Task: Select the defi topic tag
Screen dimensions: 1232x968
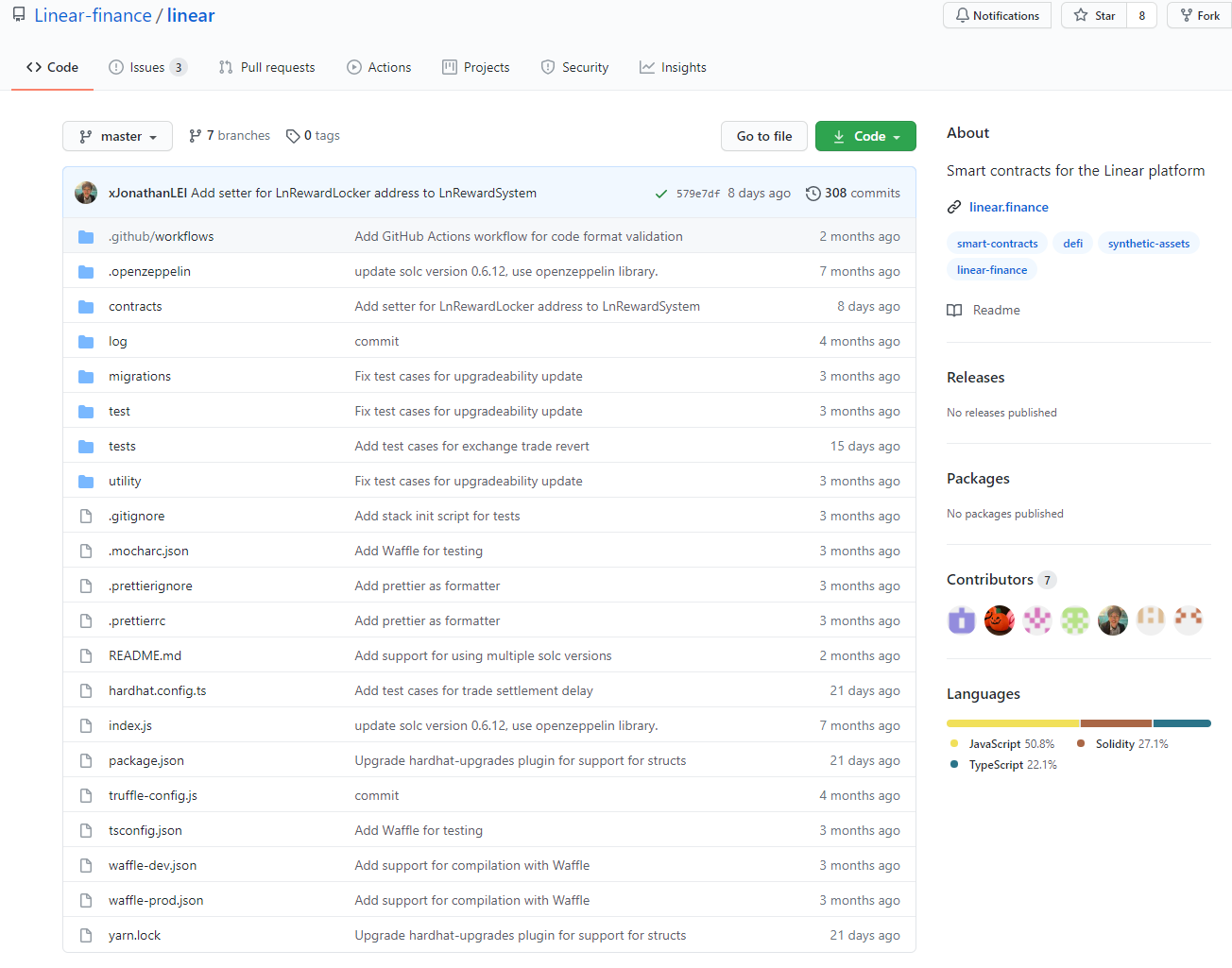Action: (1072, 244)
